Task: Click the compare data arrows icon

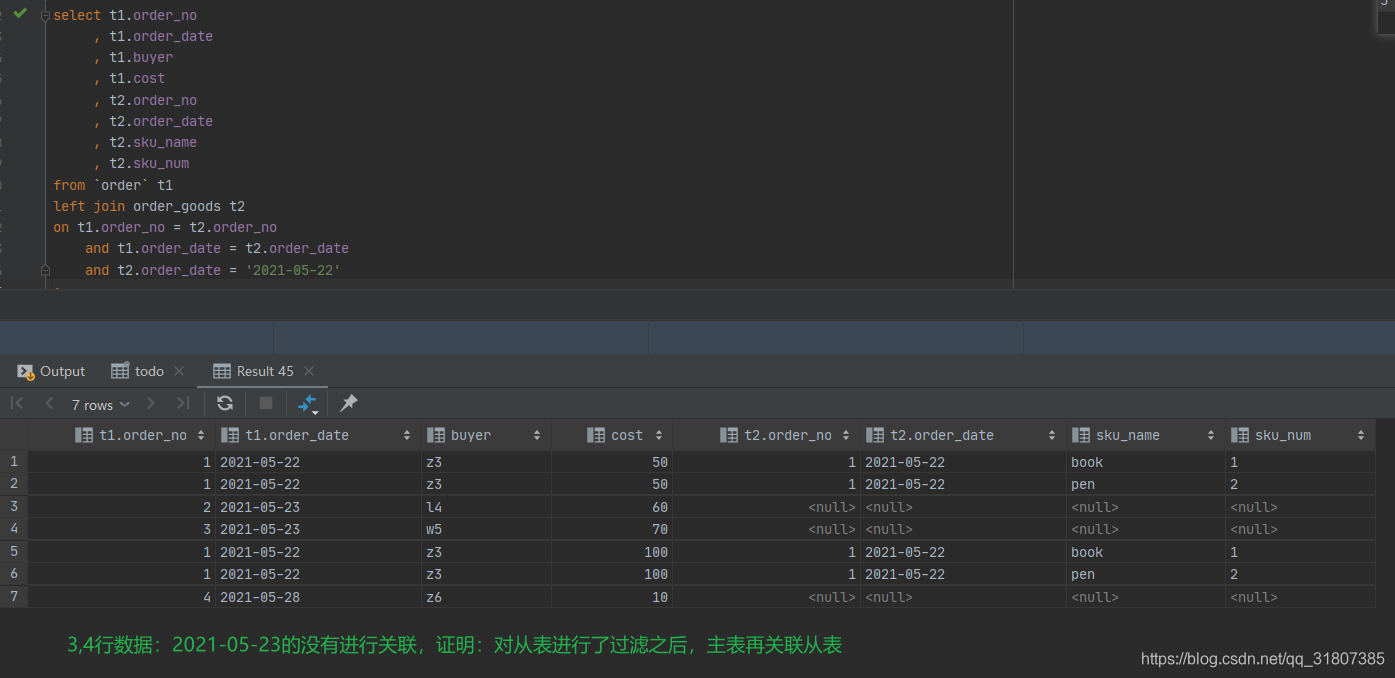Action: tap(308, 403)
